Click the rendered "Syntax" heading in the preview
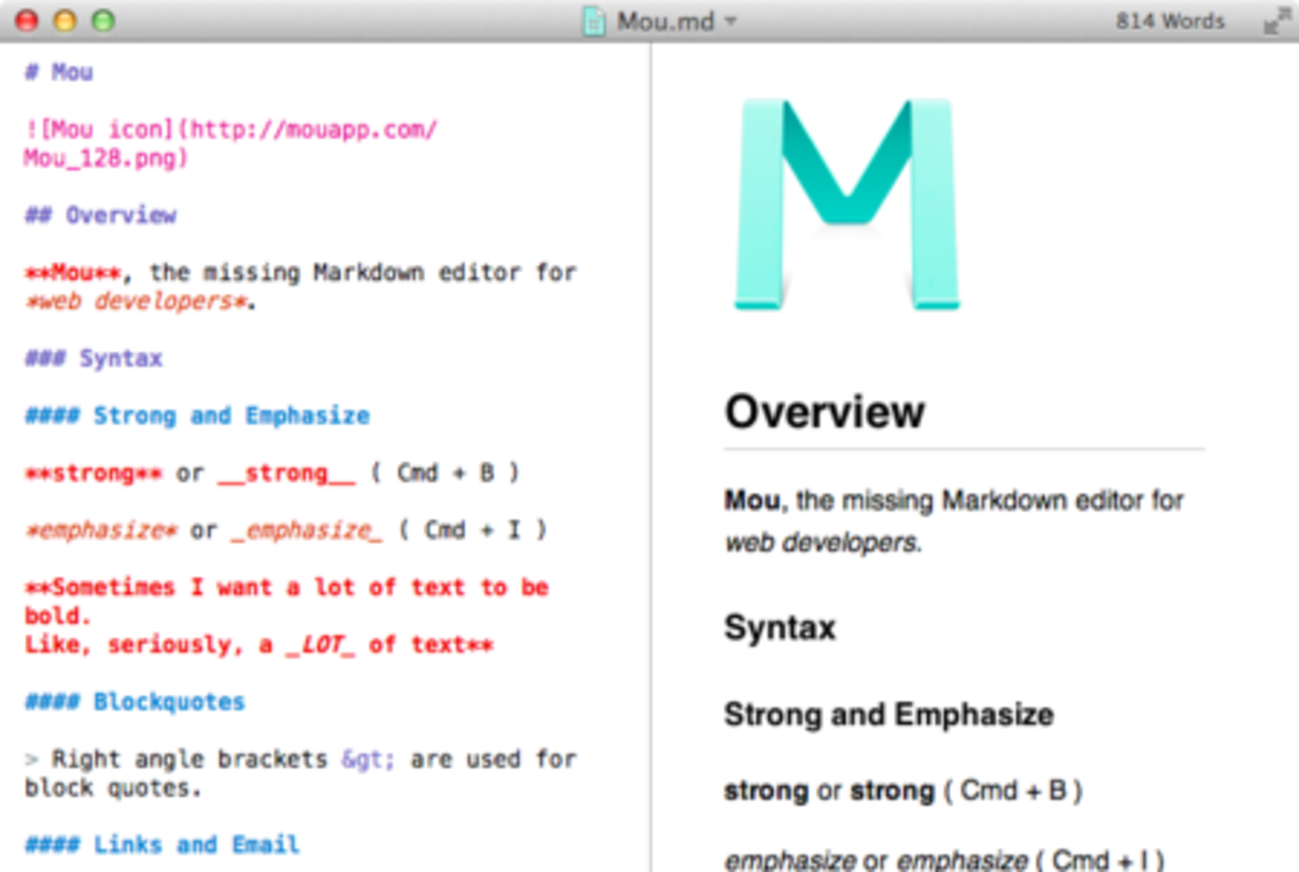This screenshot has height=872, width=1299. click(x=780, y=628)
